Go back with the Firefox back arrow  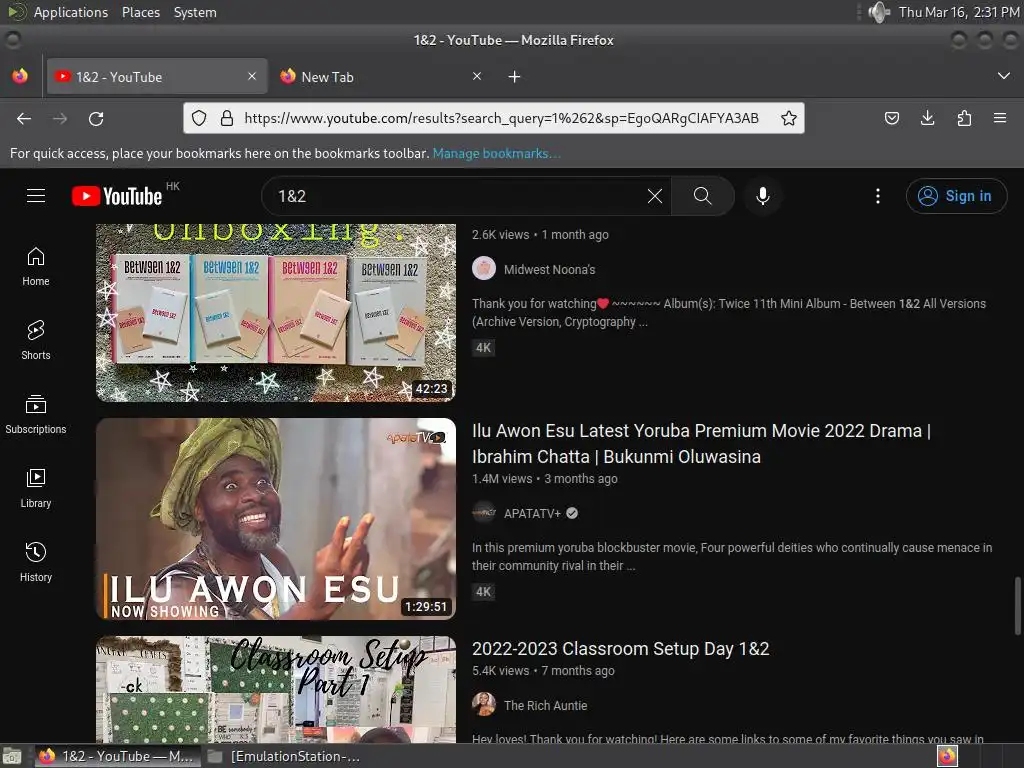24,119
